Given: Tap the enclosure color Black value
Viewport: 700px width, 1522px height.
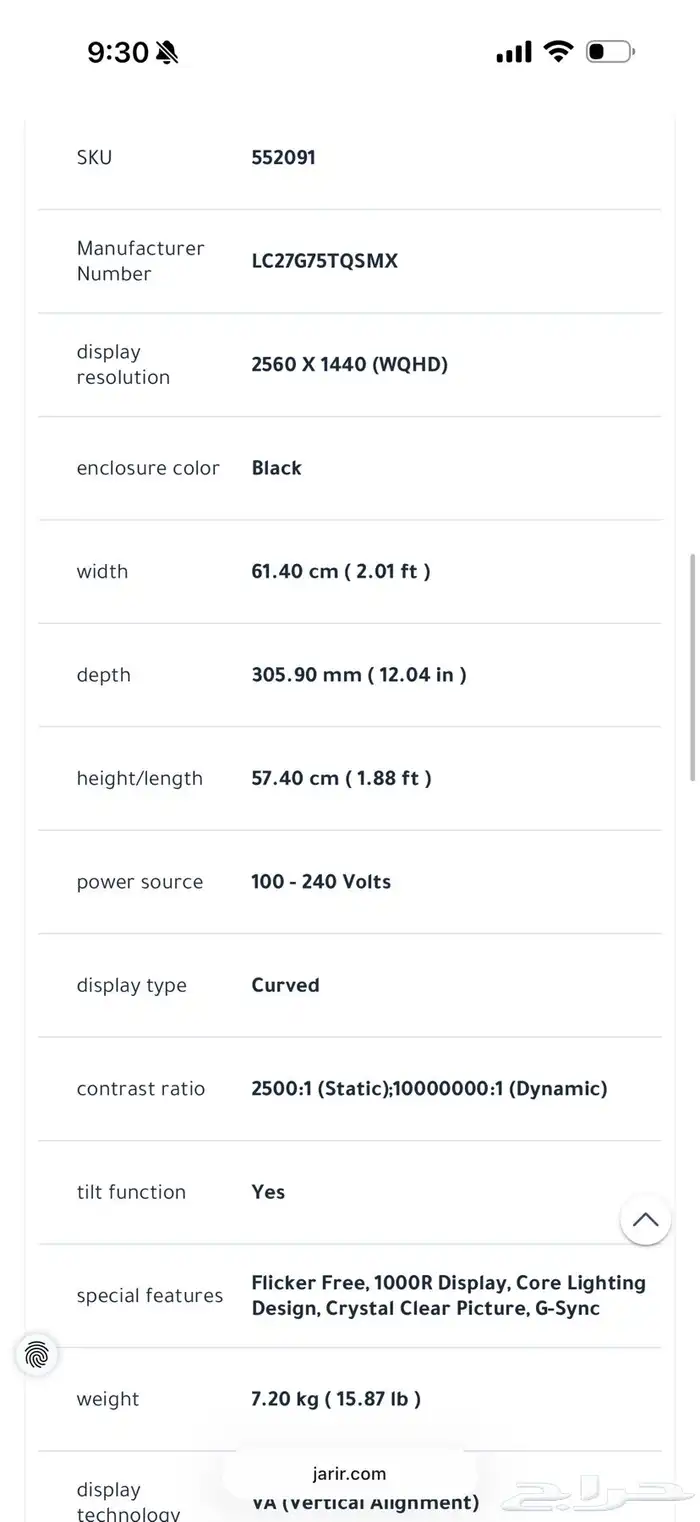Looking at the screenshot, I should point(276,468).
